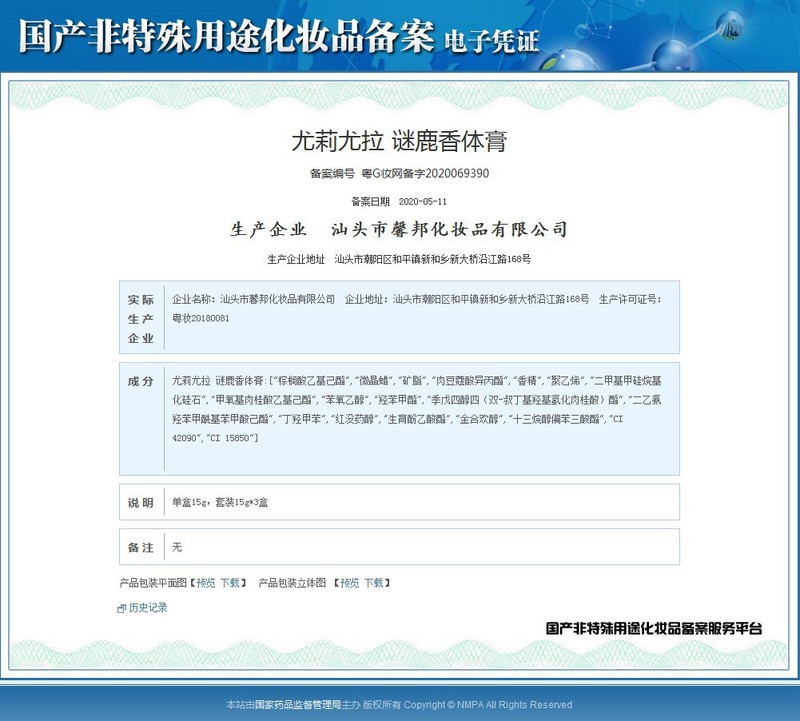Click the header title 国产非特殊用途化妆品备案

(227, 36)
